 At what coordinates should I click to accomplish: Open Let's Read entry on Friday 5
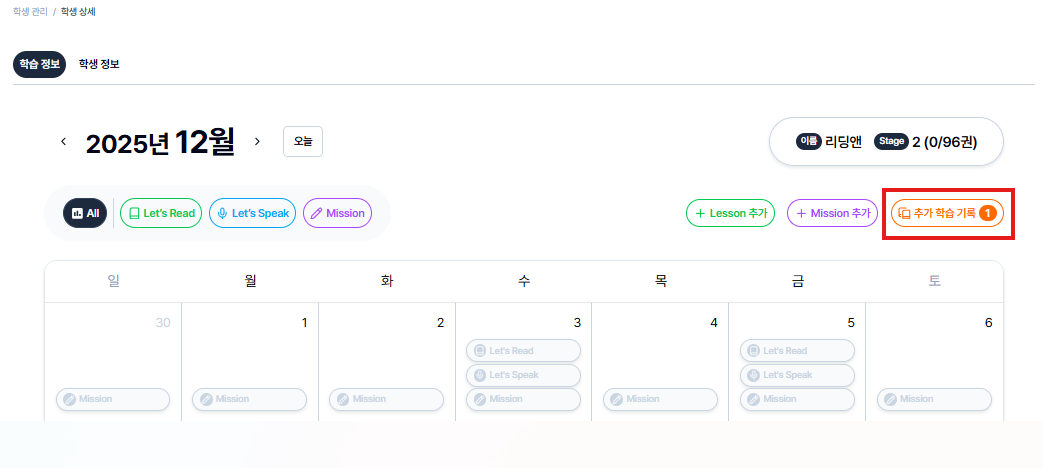pyautogui.click(x=797, y=351)
